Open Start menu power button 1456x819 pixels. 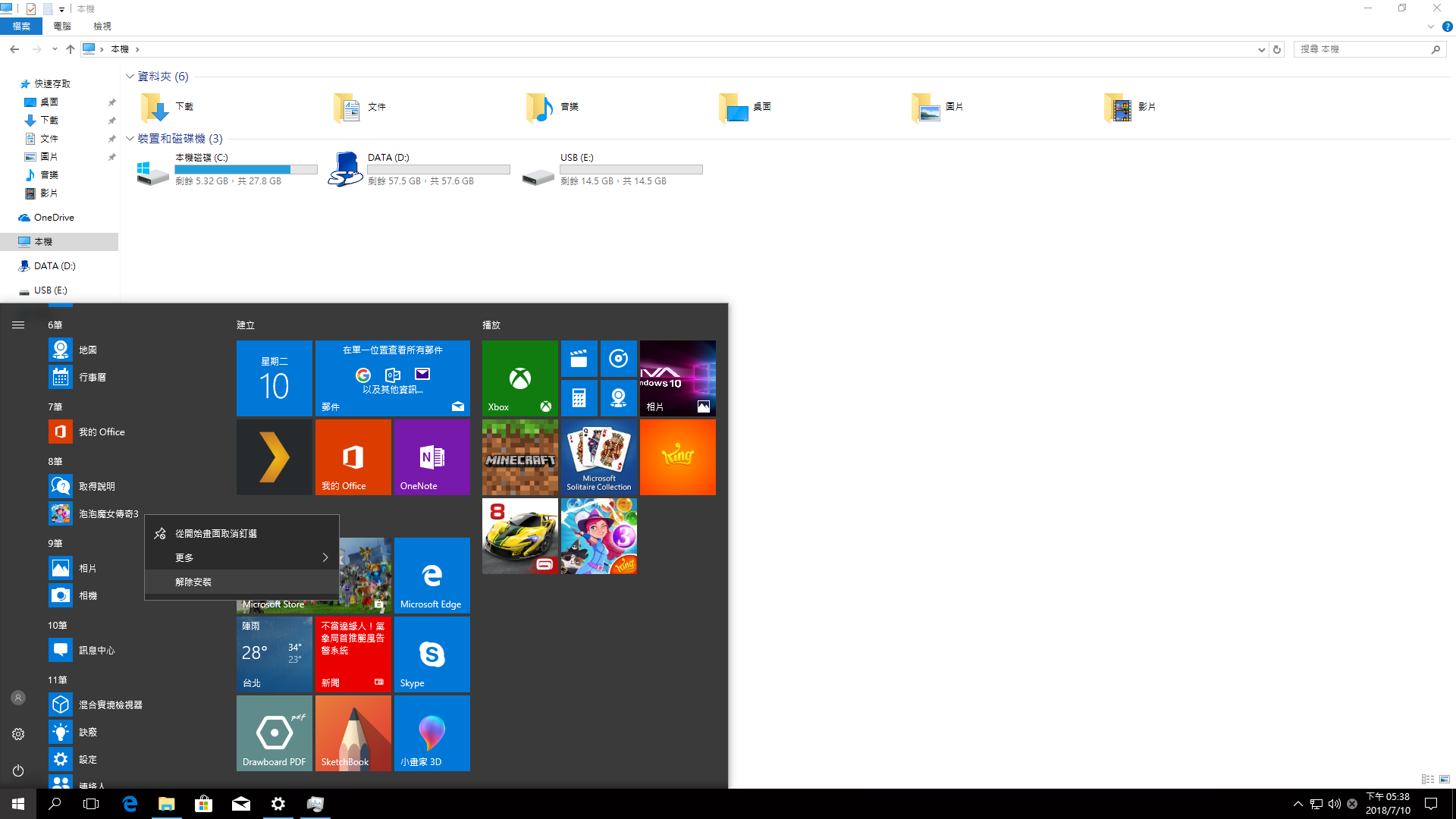click(18, 770)
